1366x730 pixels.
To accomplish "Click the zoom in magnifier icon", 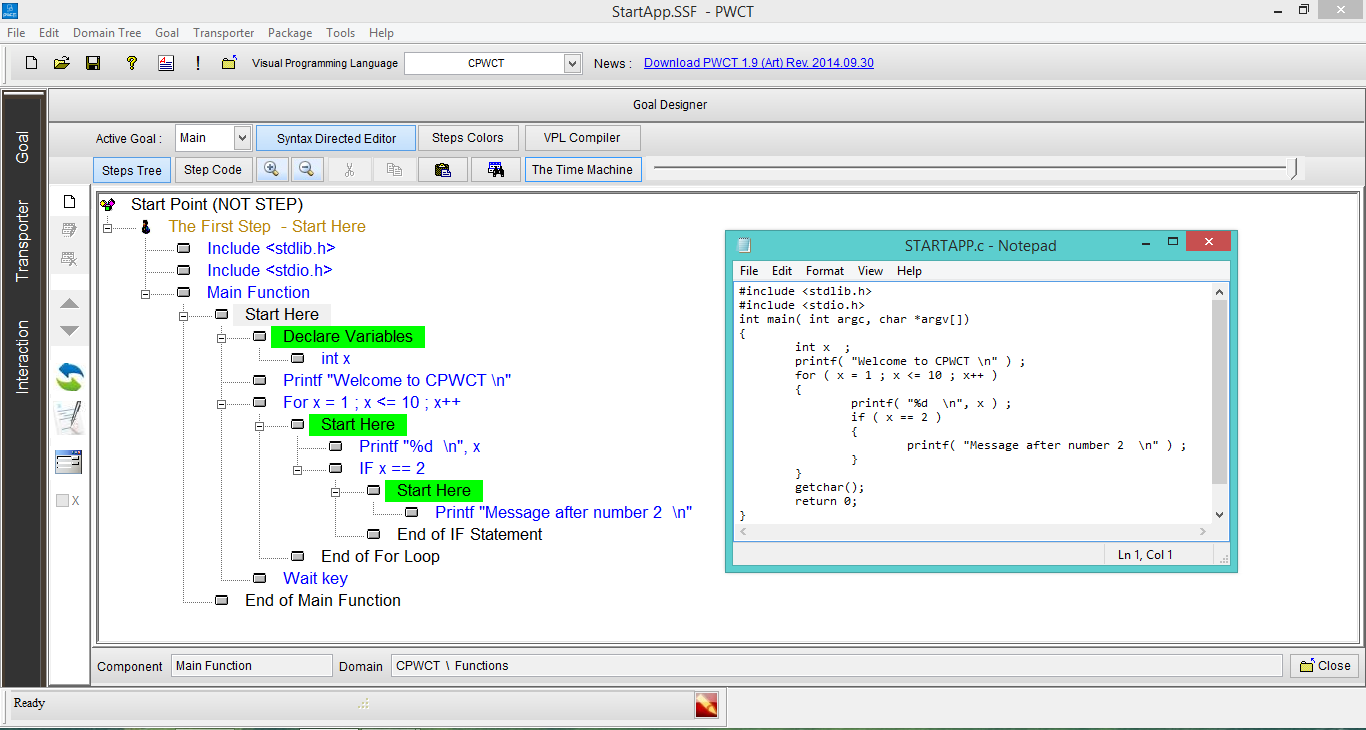I will point(272,169).
